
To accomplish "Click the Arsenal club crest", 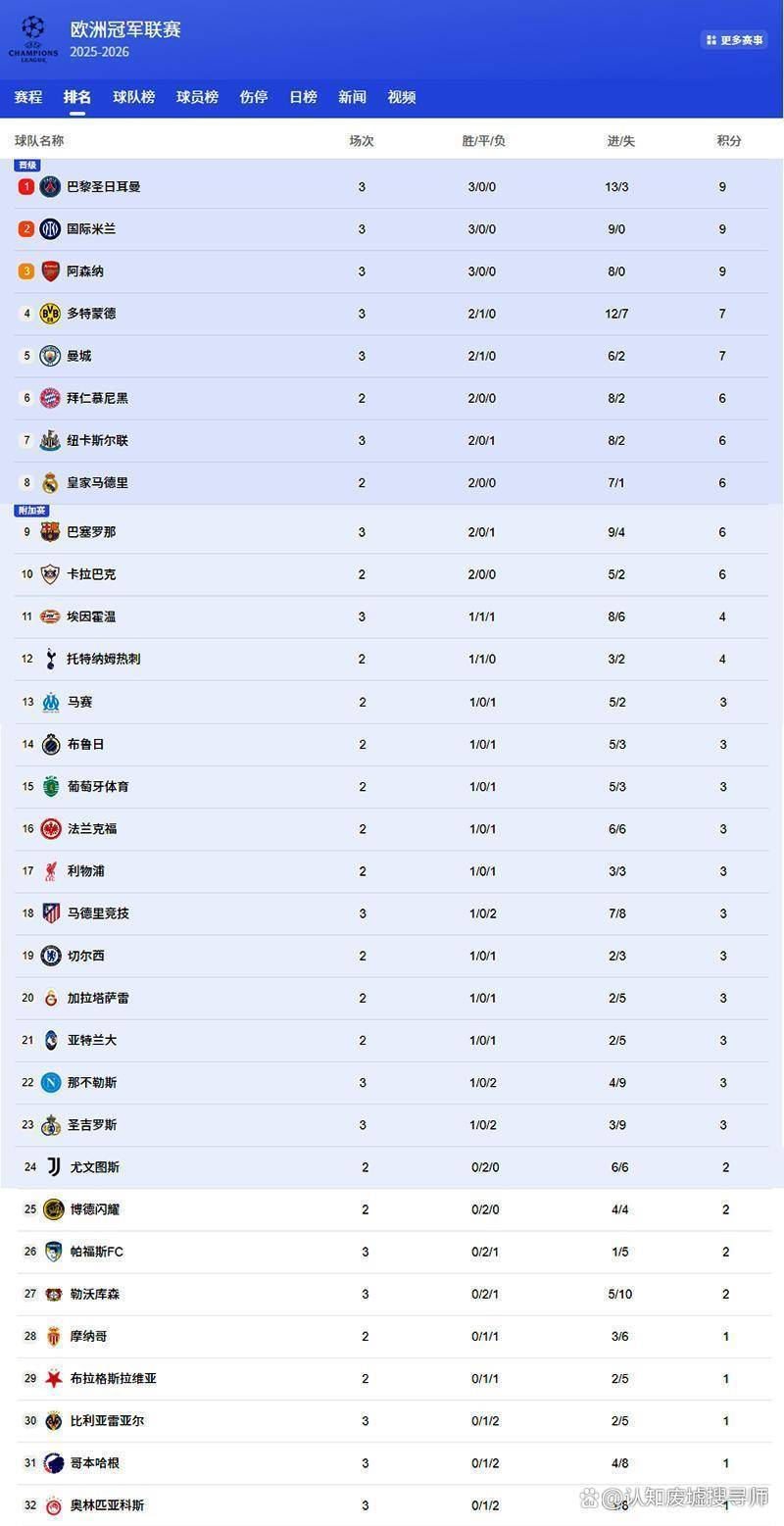I will 51,271.
